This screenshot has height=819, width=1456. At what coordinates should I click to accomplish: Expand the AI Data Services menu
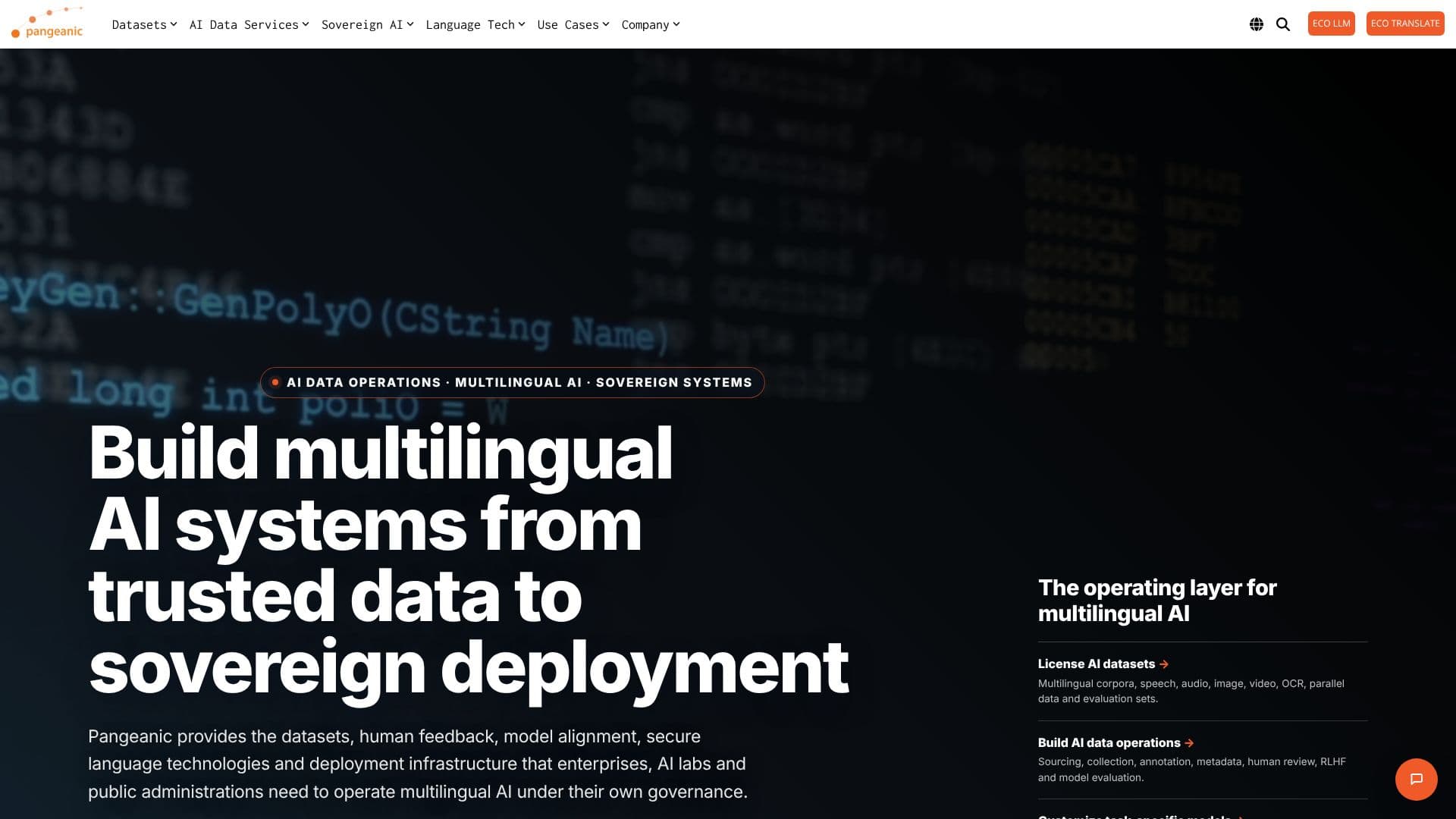point(249,24)
